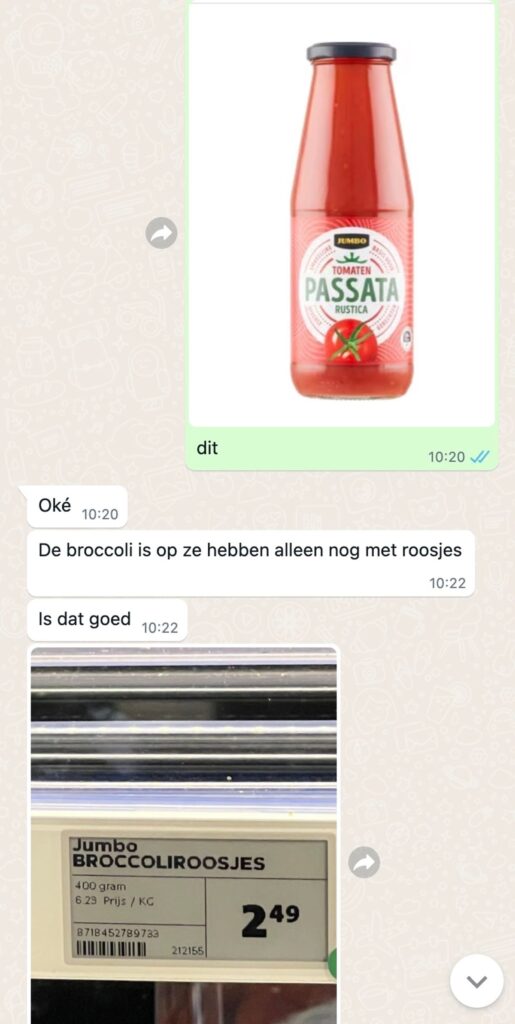Click the "dit" caption under the passata photo
515x1024 pixels.
tap(207, 449)
